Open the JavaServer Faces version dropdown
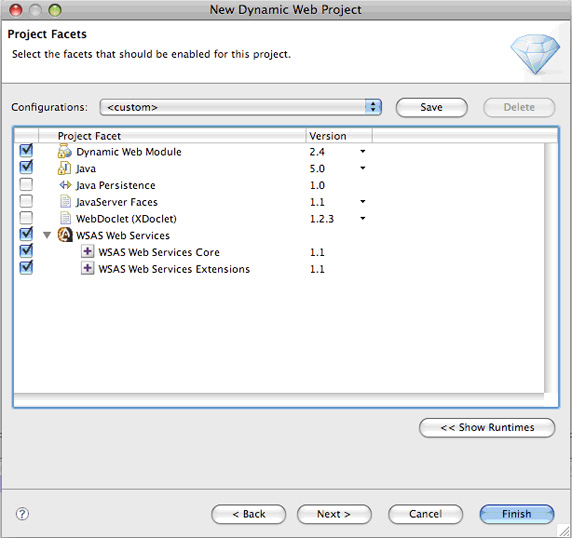This screenshot has height=538, width=572. pos(363,202)
